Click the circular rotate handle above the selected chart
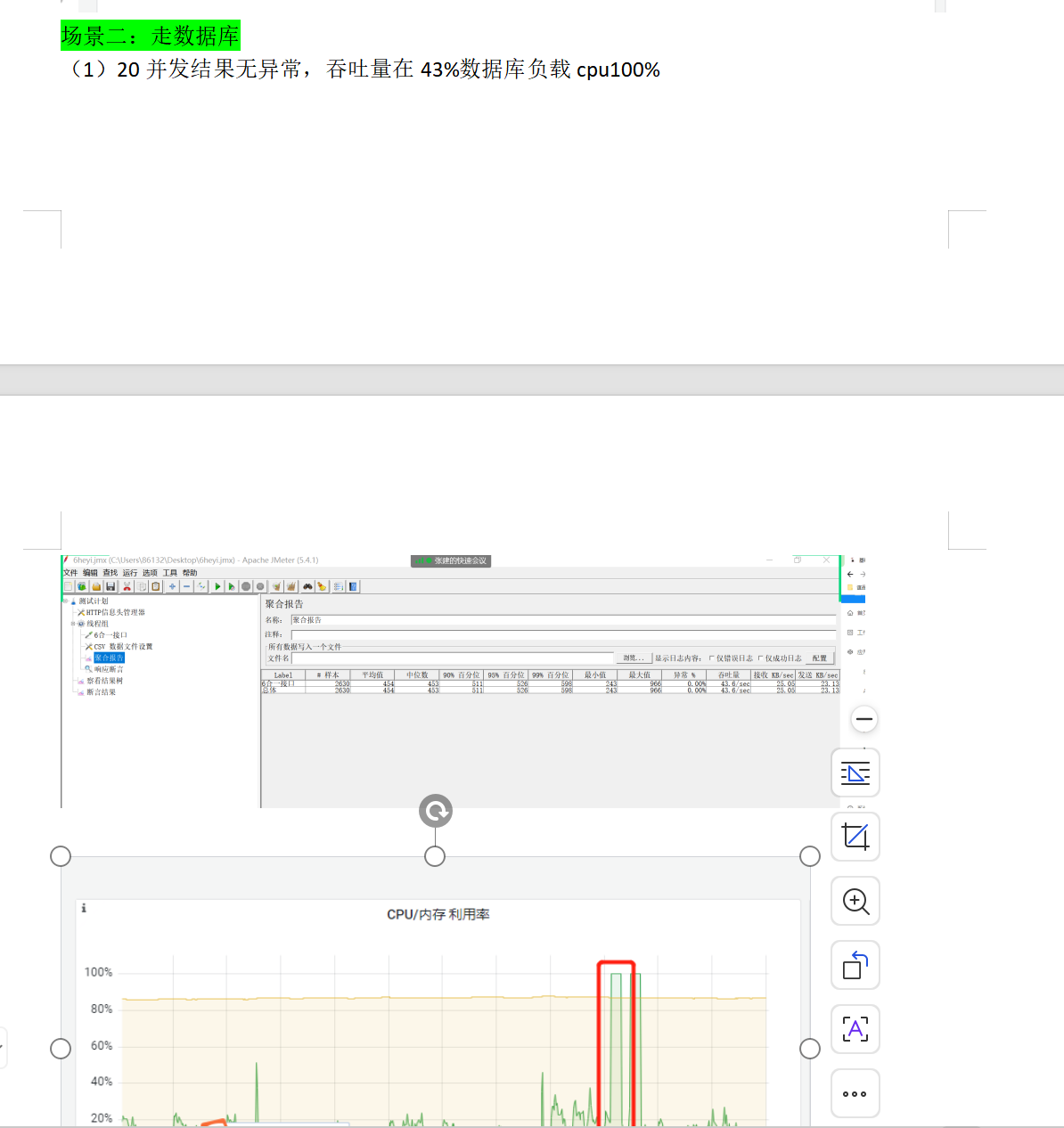 tap(436, 811)
